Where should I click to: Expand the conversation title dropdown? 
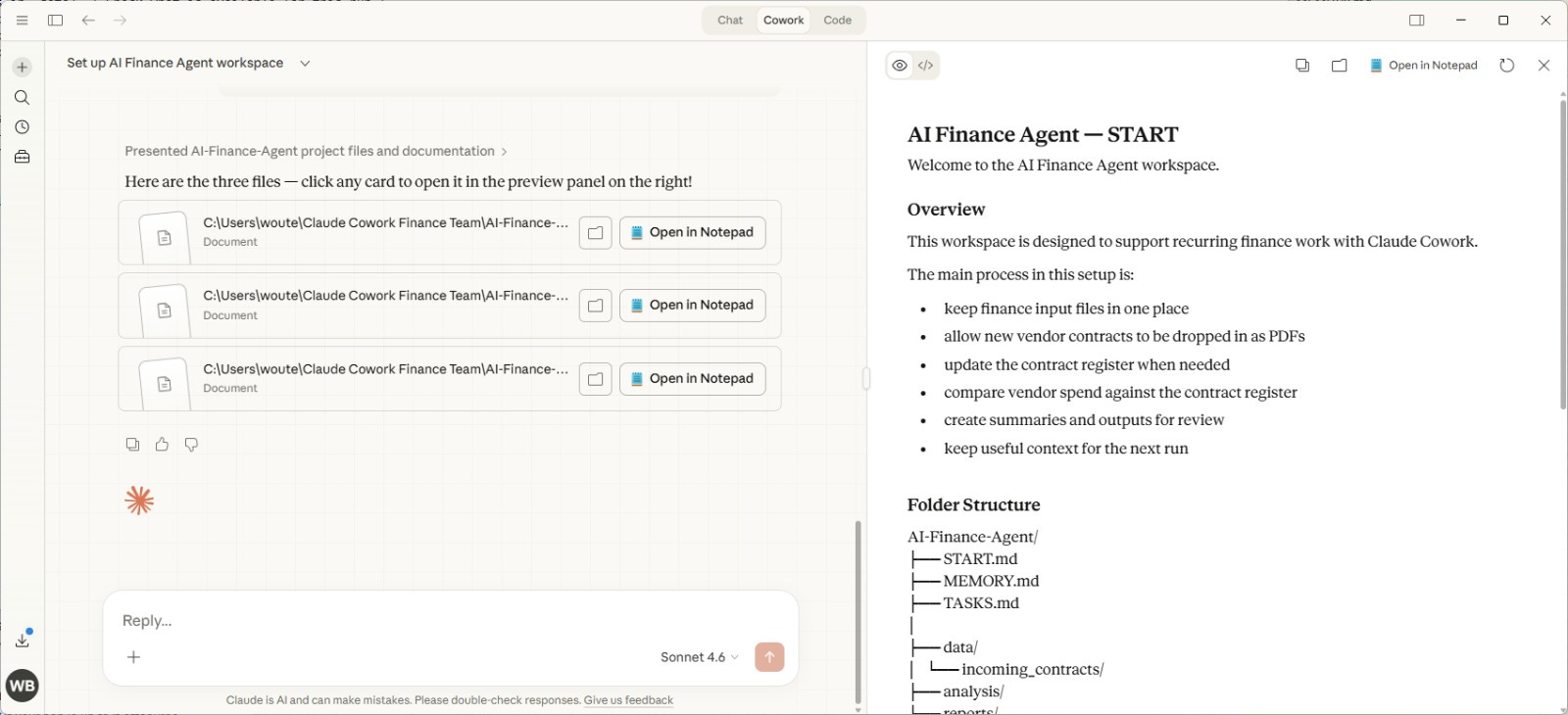click(305, 63)
